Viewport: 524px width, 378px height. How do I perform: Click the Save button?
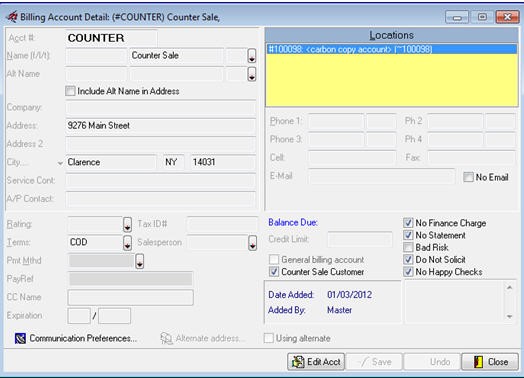tap(374, 362)
